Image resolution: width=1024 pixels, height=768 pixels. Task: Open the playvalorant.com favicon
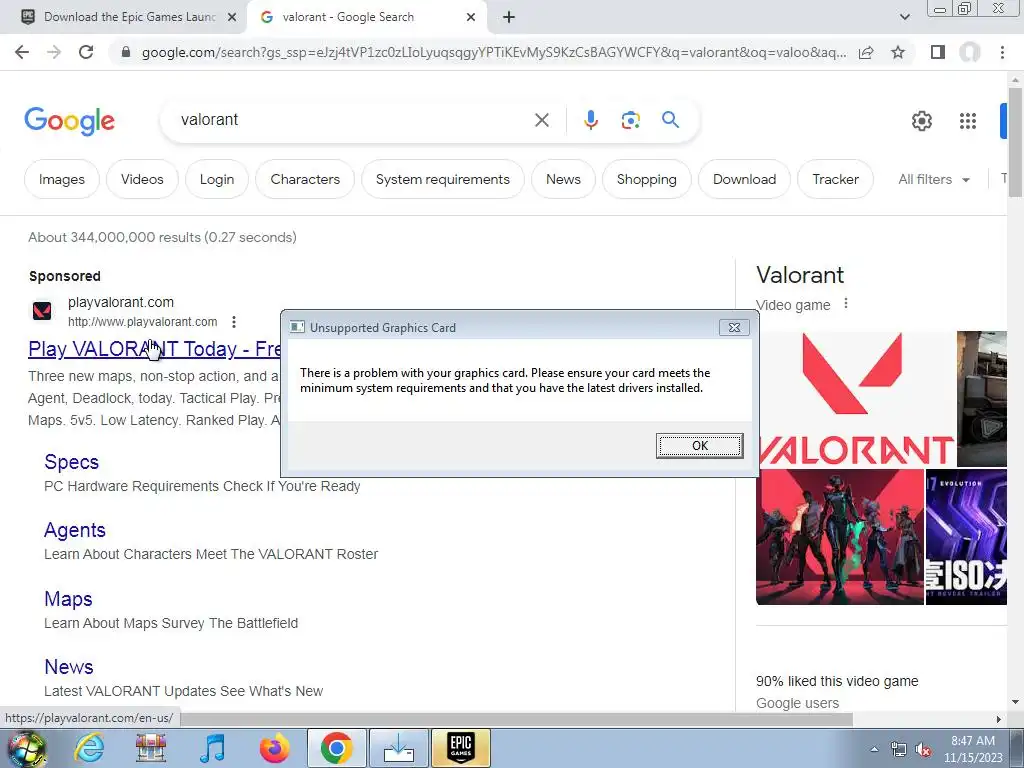(x=42, y=311)
